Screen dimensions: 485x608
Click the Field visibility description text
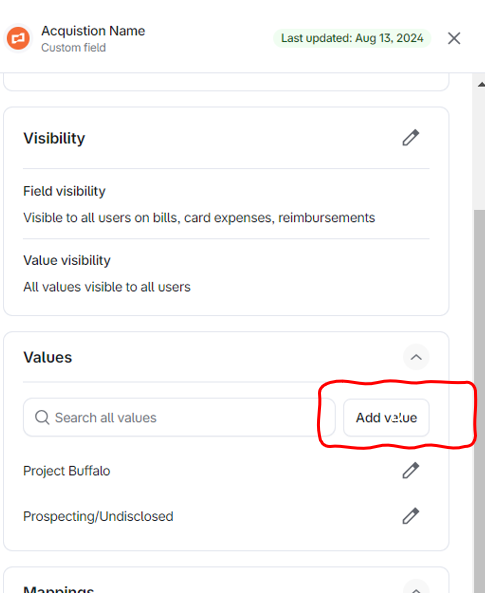click(x=199, y=218)
